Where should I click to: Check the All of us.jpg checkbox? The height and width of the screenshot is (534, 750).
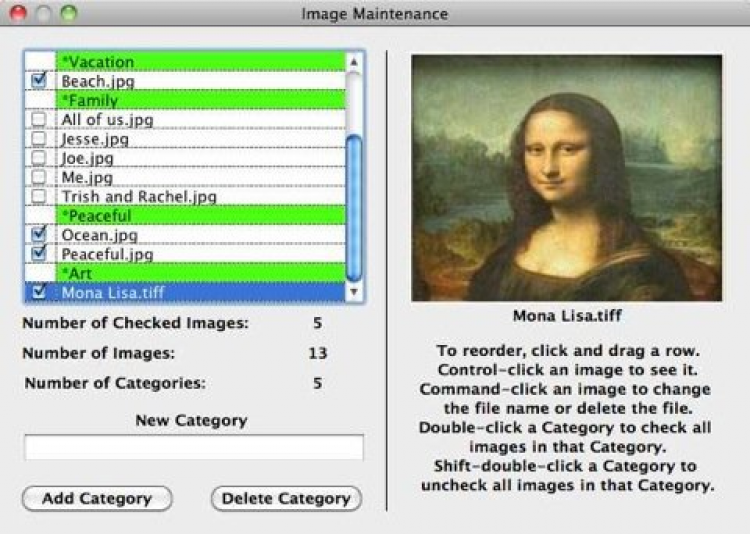click(39, 119)
